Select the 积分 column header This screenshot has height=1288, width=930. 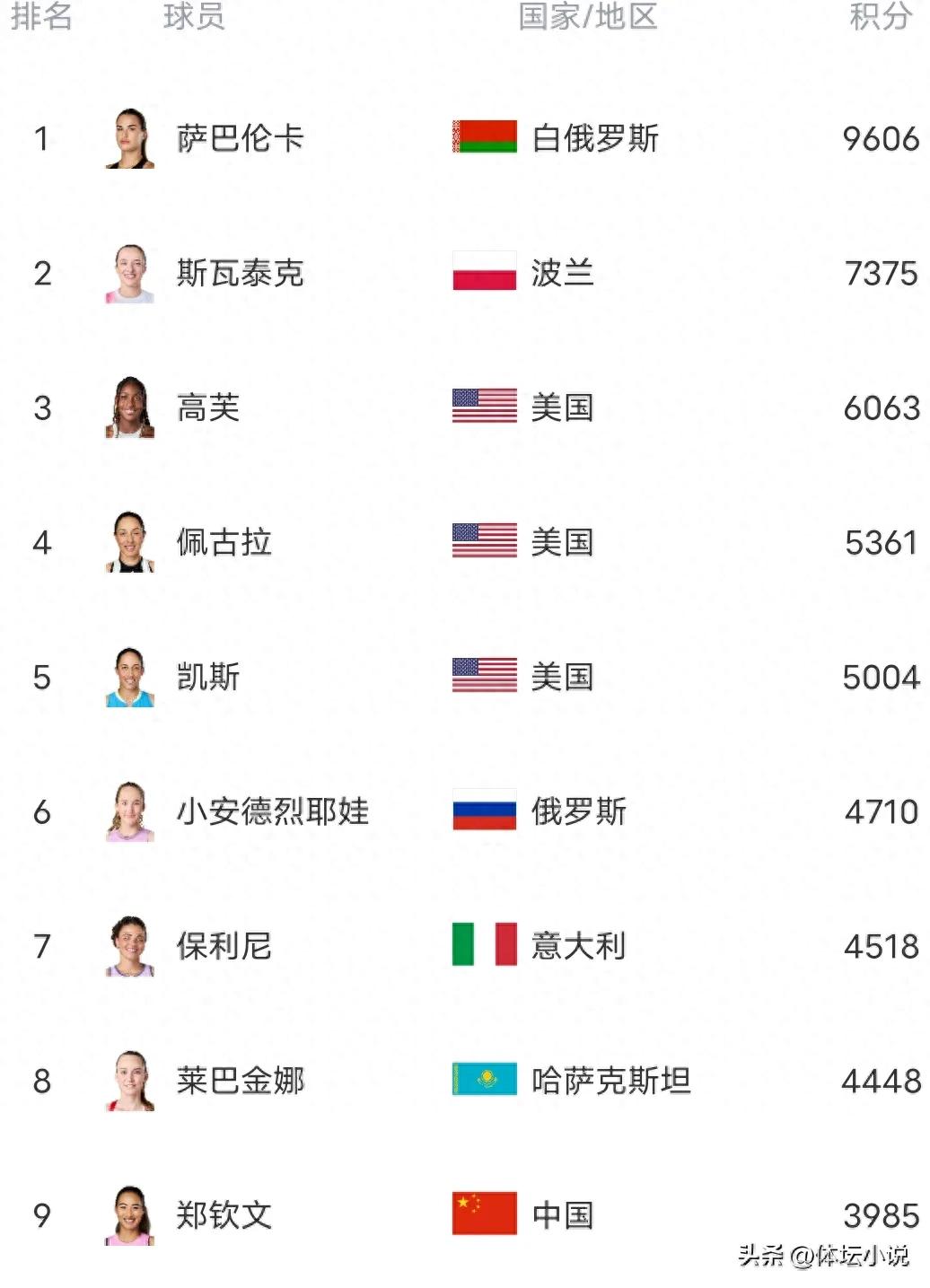click(x=880, y=16)
